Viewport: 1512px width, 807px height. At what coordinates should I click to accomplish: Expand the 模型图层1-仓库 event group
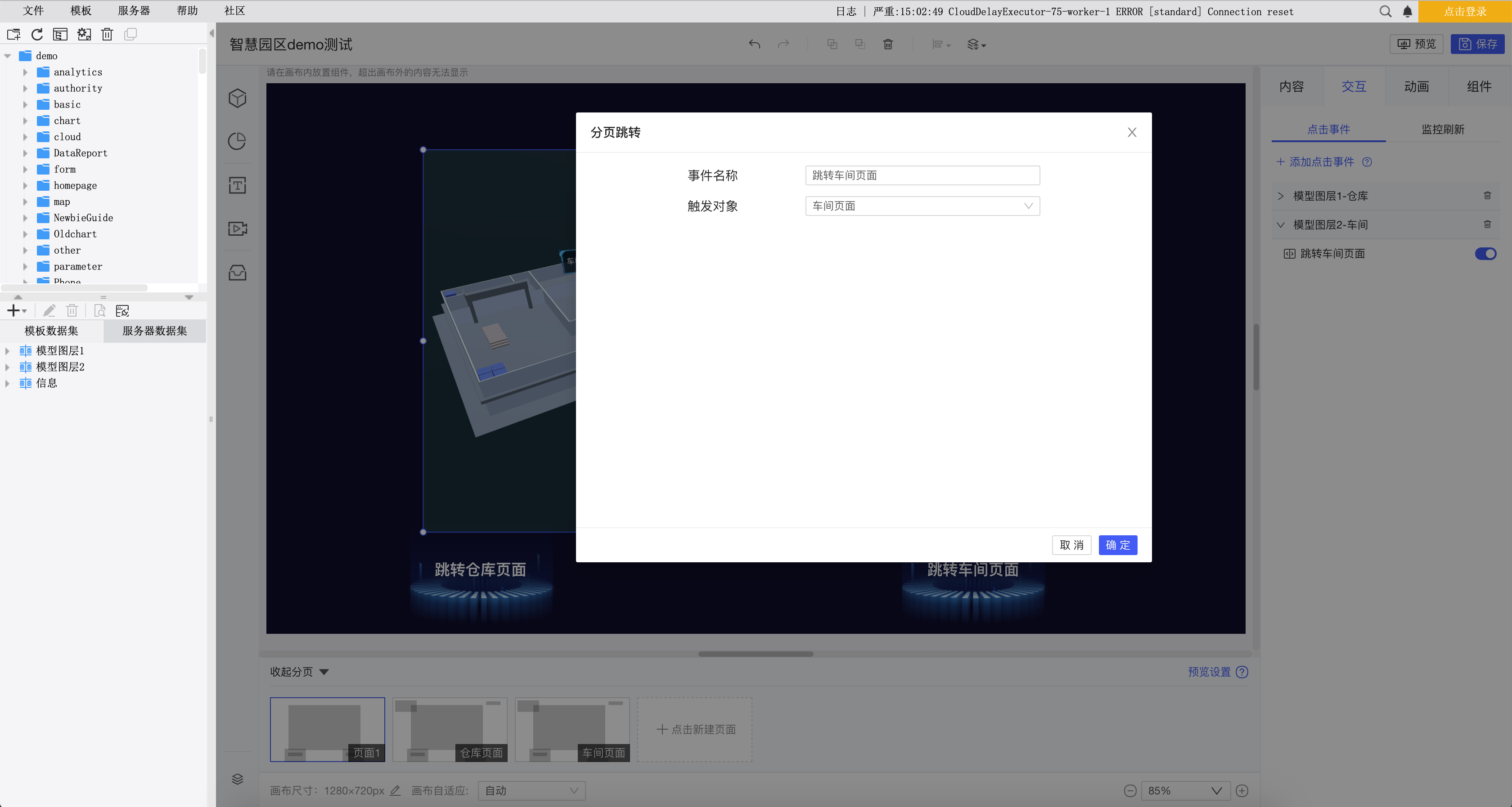point(1281,196)
